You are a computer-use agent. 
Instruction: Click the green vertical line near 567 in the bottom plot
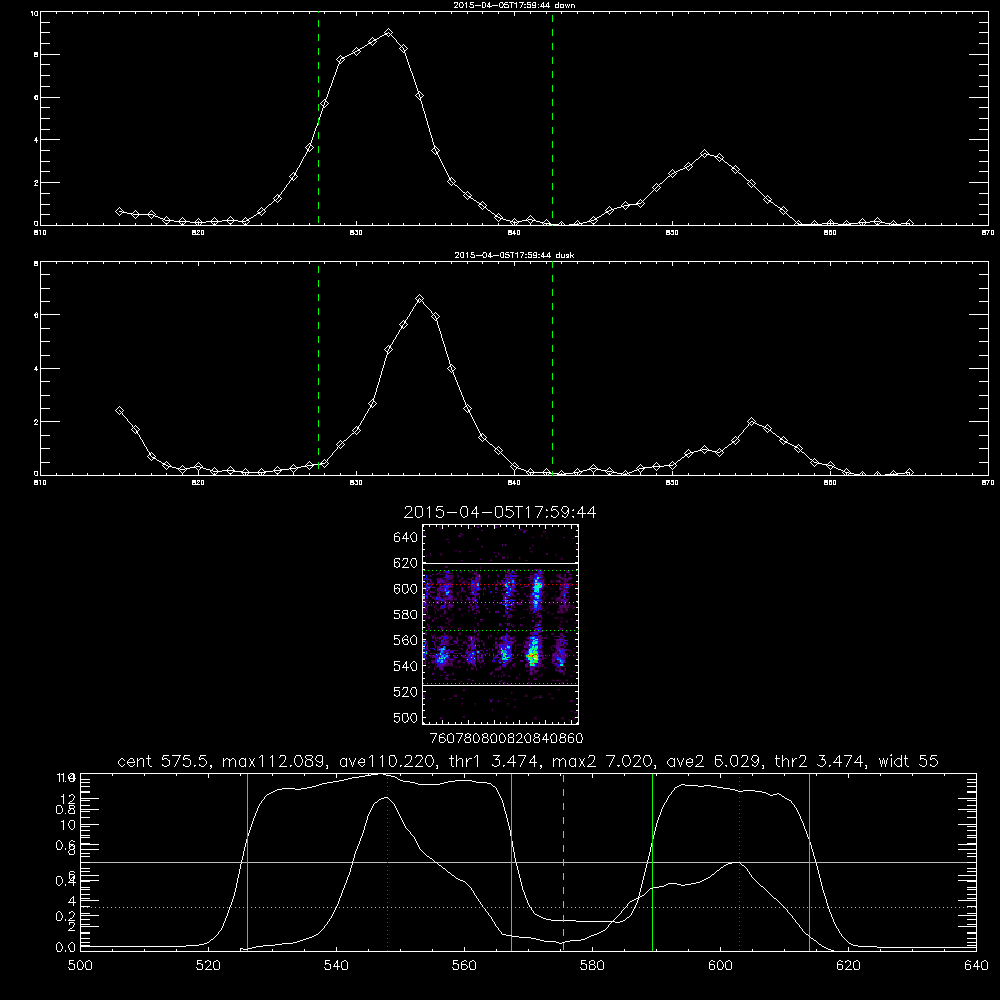pyautogui.click(x=511, y=862)
